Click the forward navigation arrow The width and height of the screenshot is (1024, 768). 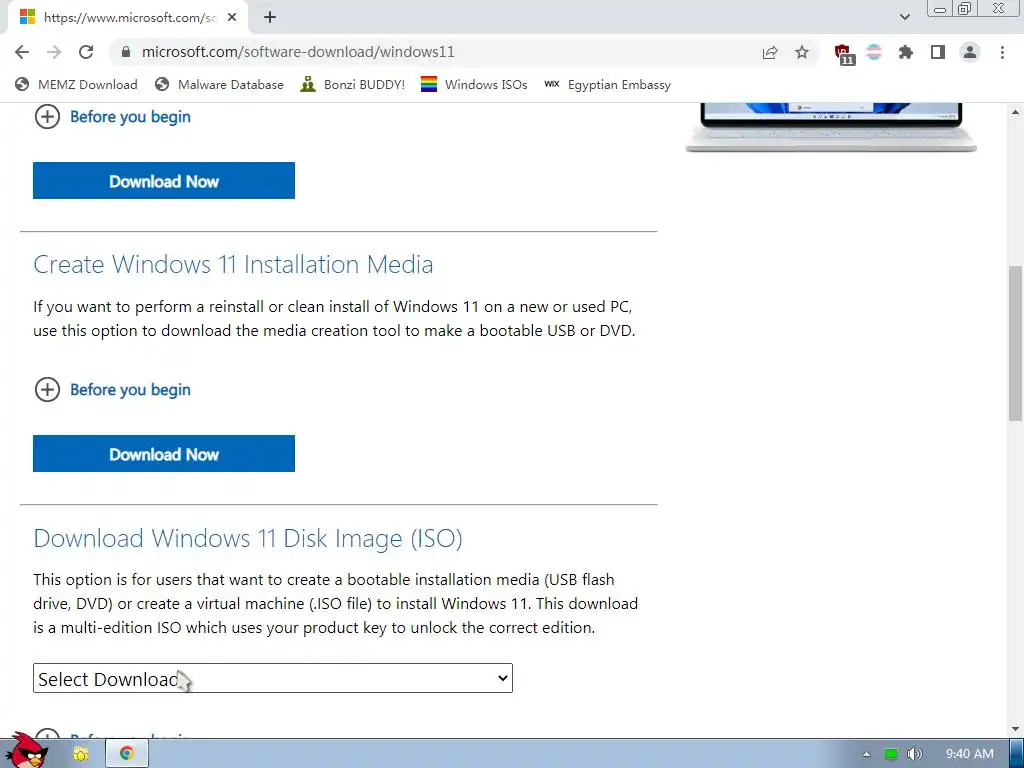click(54, 52)
